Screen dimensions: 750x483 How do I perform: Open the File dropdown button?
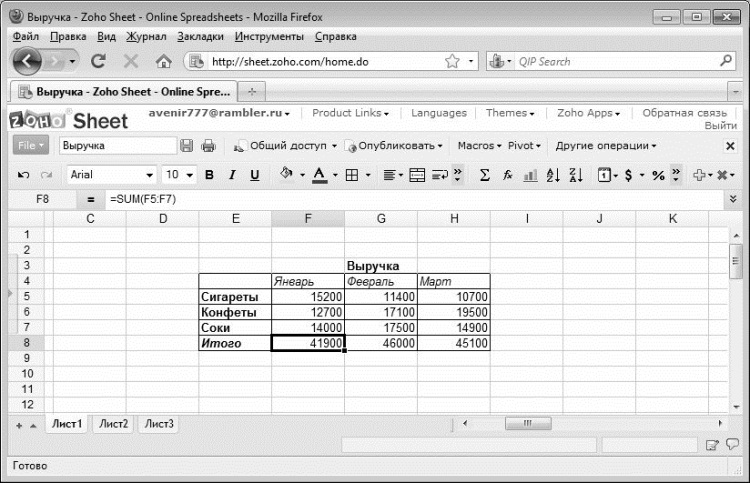click(31, 145)
